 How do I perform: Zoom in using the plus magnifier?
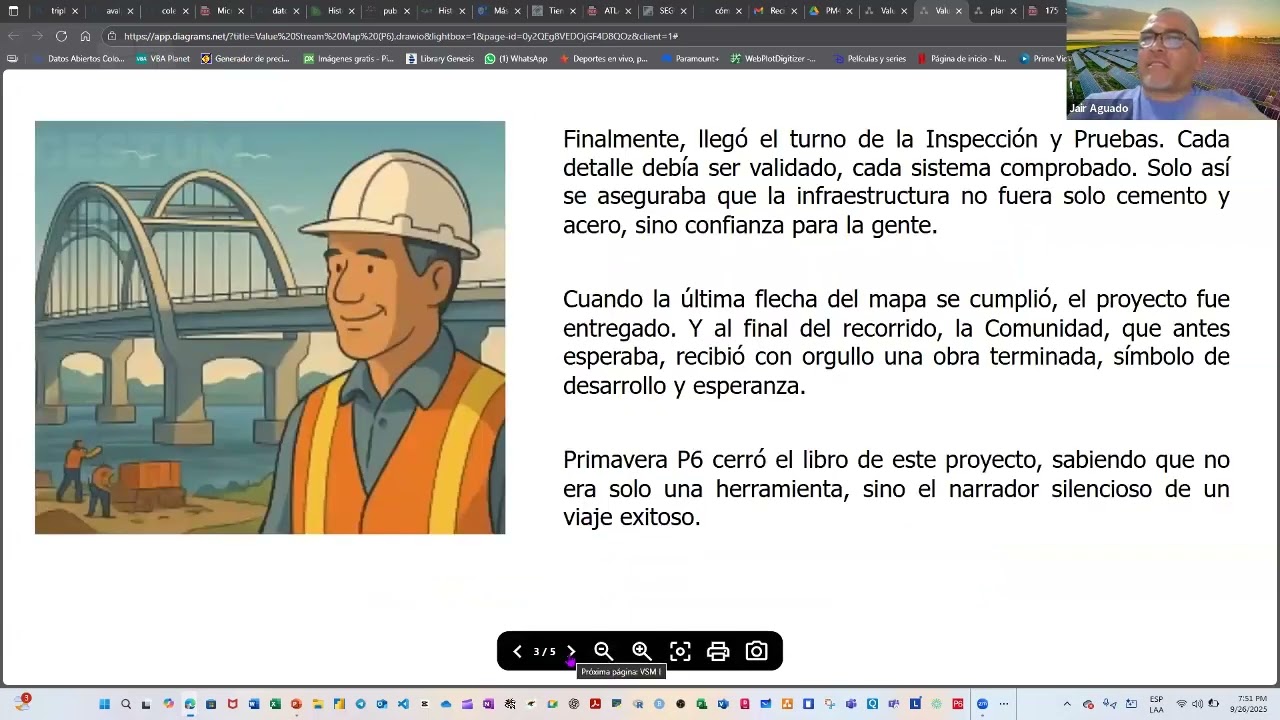(641, 651)
